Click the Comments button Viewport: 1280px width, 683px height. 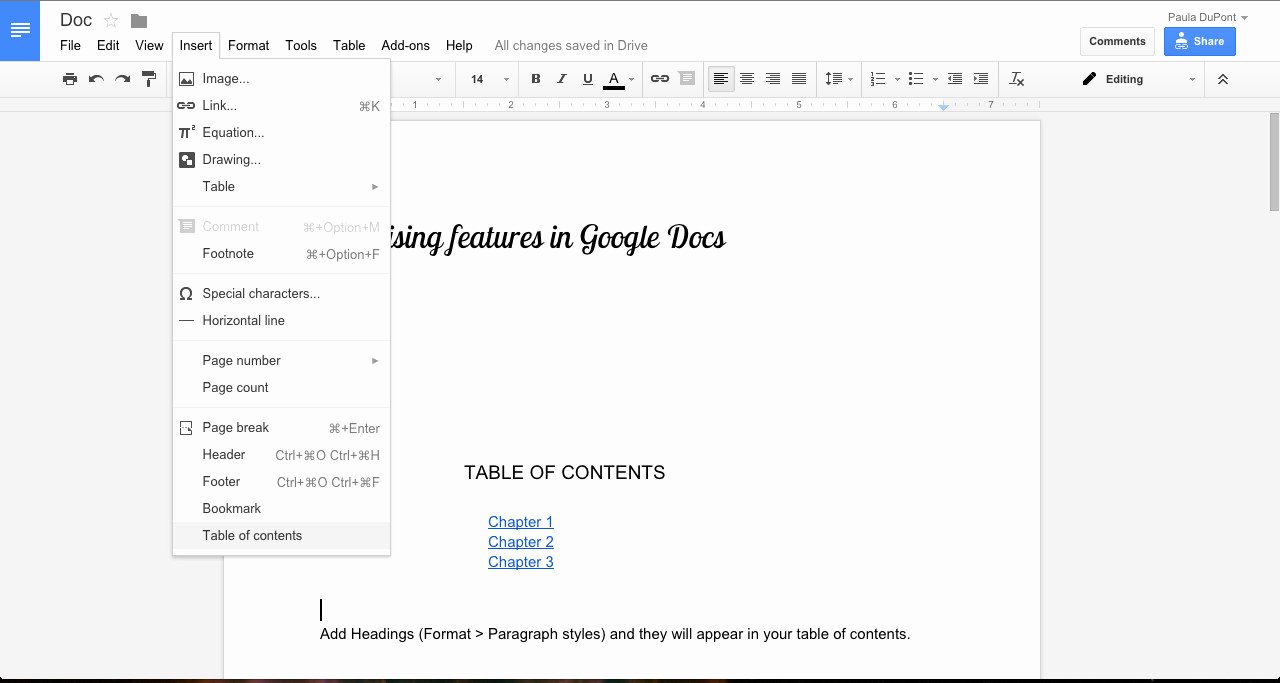click(1117, 41)
